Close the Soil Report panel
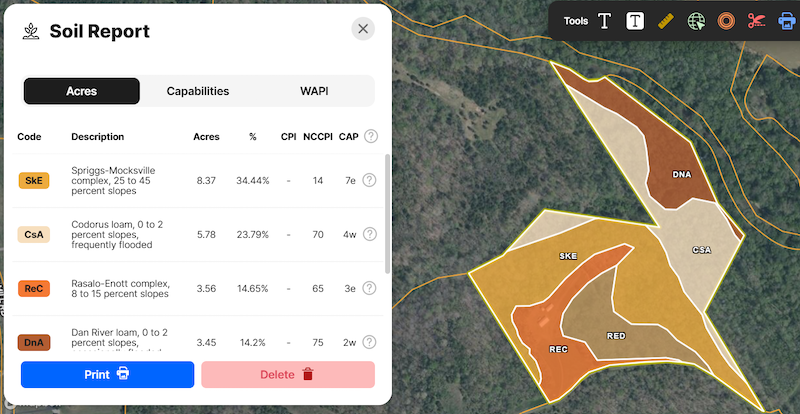This screenshot has width=800, height=414. point(363,29)
